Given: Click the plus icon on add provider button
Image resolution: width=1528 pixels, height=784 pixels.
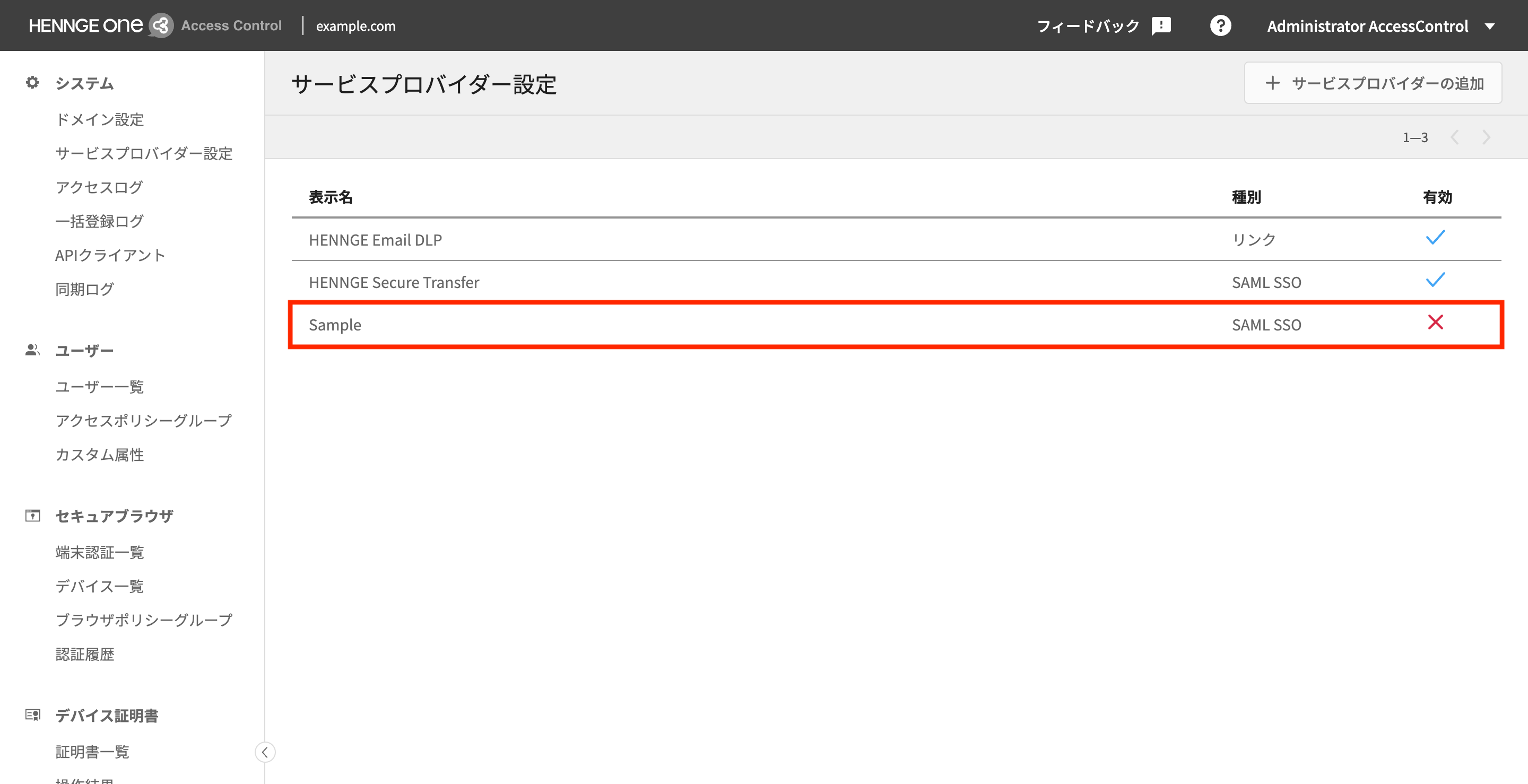Looking at the screenshot, I should [1272, 83].
